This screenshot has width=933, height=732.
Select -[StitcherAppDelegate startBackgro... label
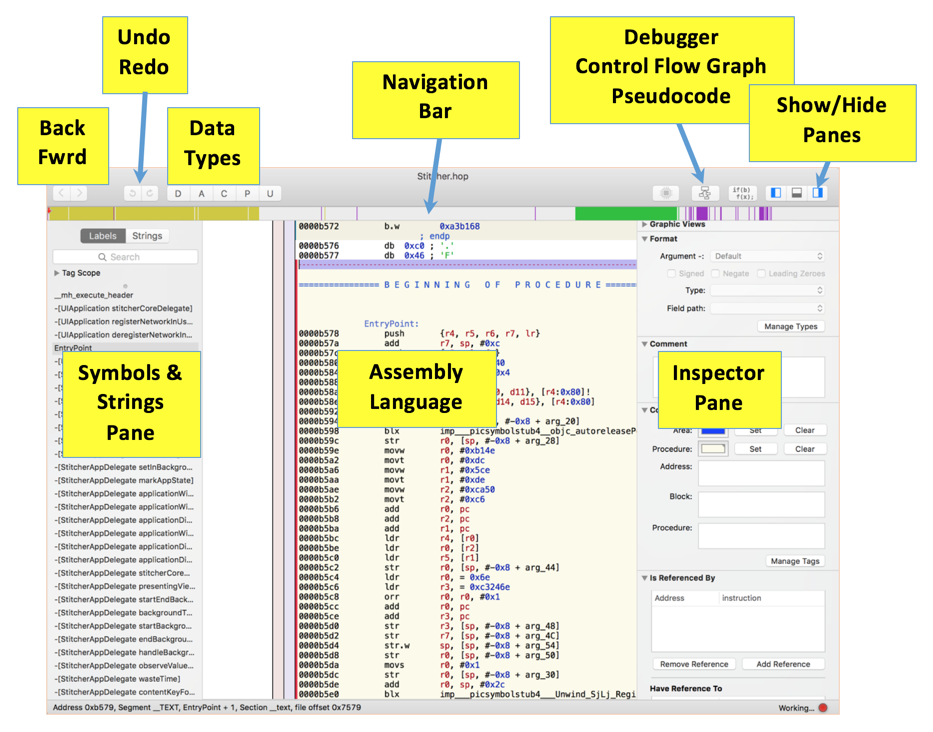(123, 626)
